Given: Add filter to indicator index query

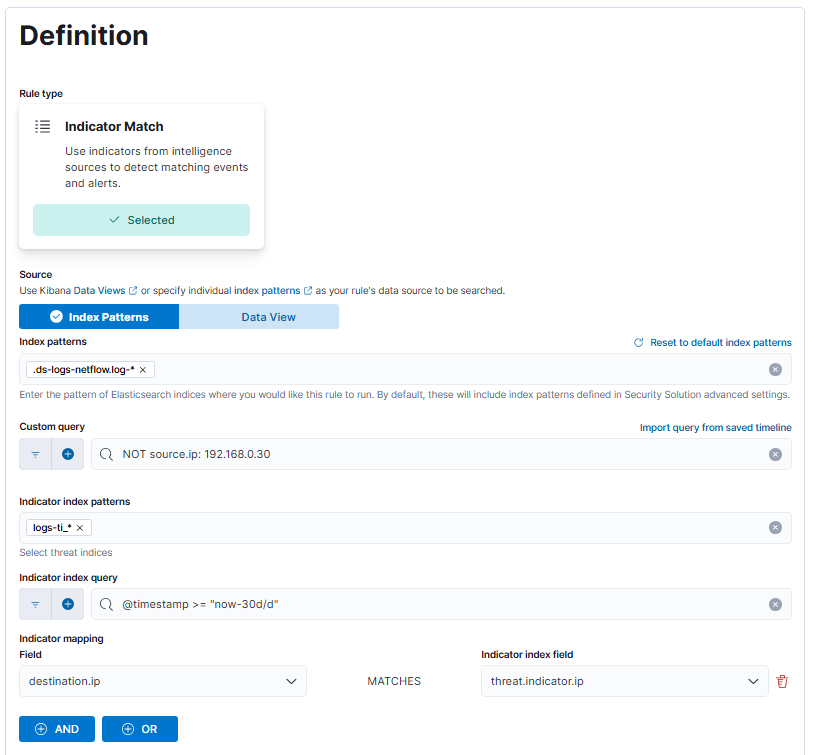Looking at the screenshot, I should [x=68, y=604].
